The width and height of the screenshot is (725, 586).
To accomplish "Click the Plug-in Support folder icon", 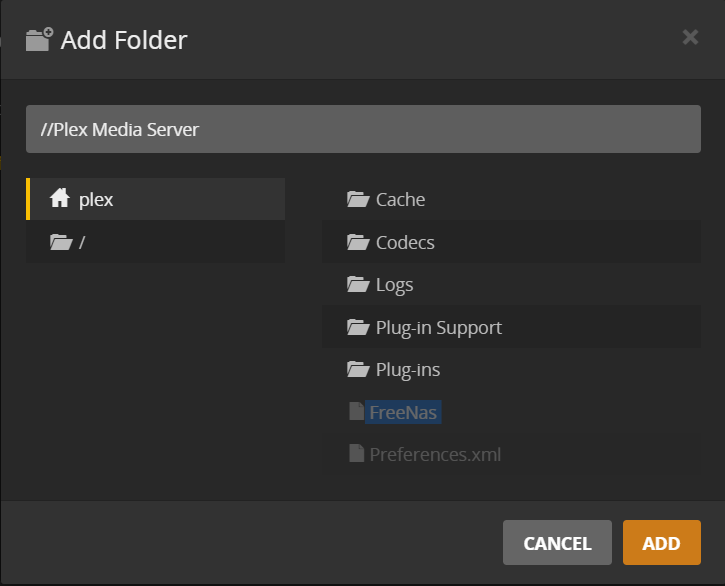I will [358, 327].
